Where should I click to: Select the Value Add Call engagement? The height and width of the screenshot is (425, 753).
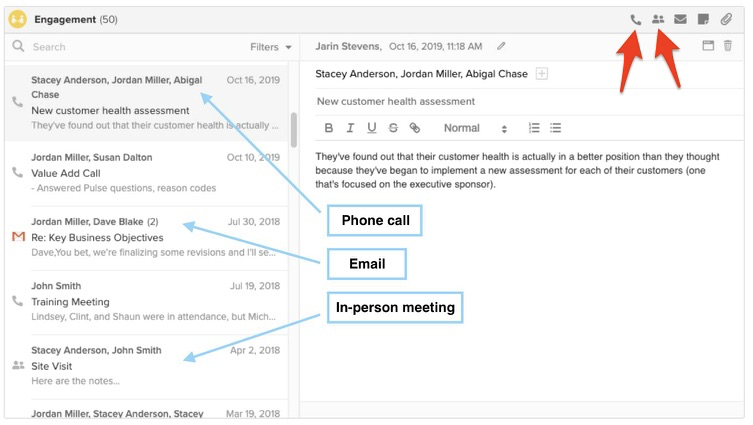click(x=146, y=173)
